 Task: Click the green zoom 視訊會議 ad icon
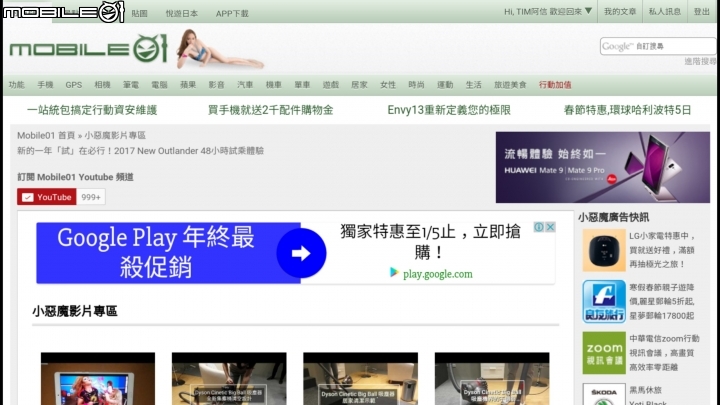coord(604,353)
